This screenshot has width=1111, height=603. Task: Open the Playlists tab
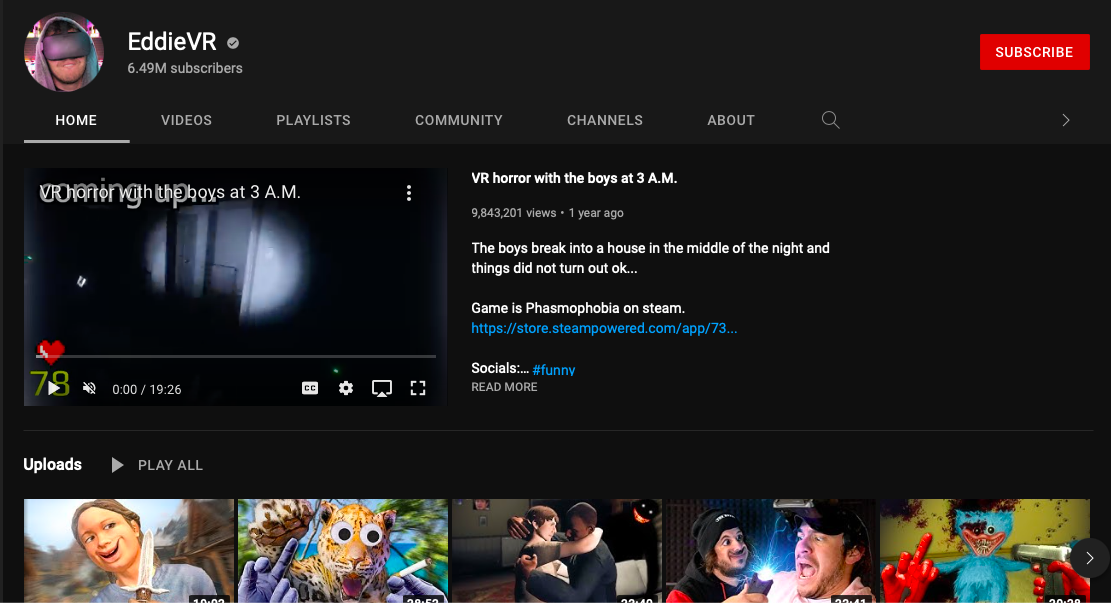click(x=313, y=120)
